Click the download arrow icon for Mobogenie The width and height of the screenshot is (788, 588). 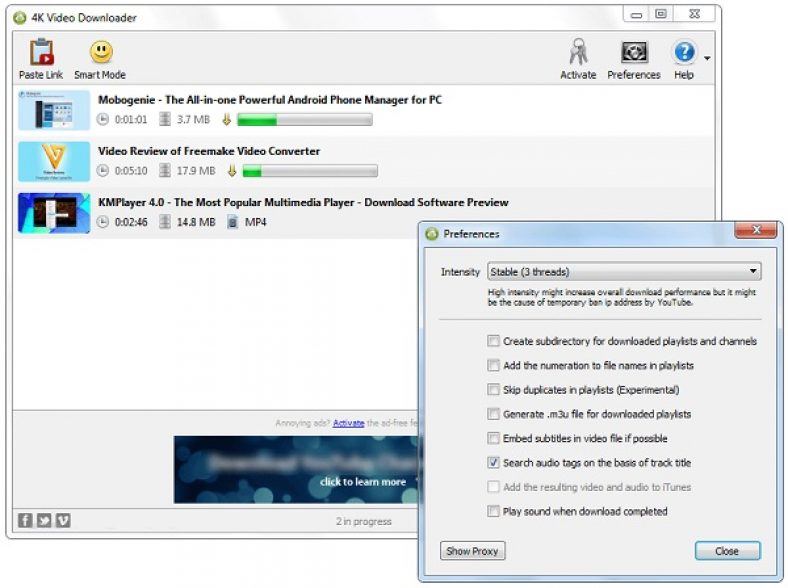pyautogui.click(x=227, y=120)
